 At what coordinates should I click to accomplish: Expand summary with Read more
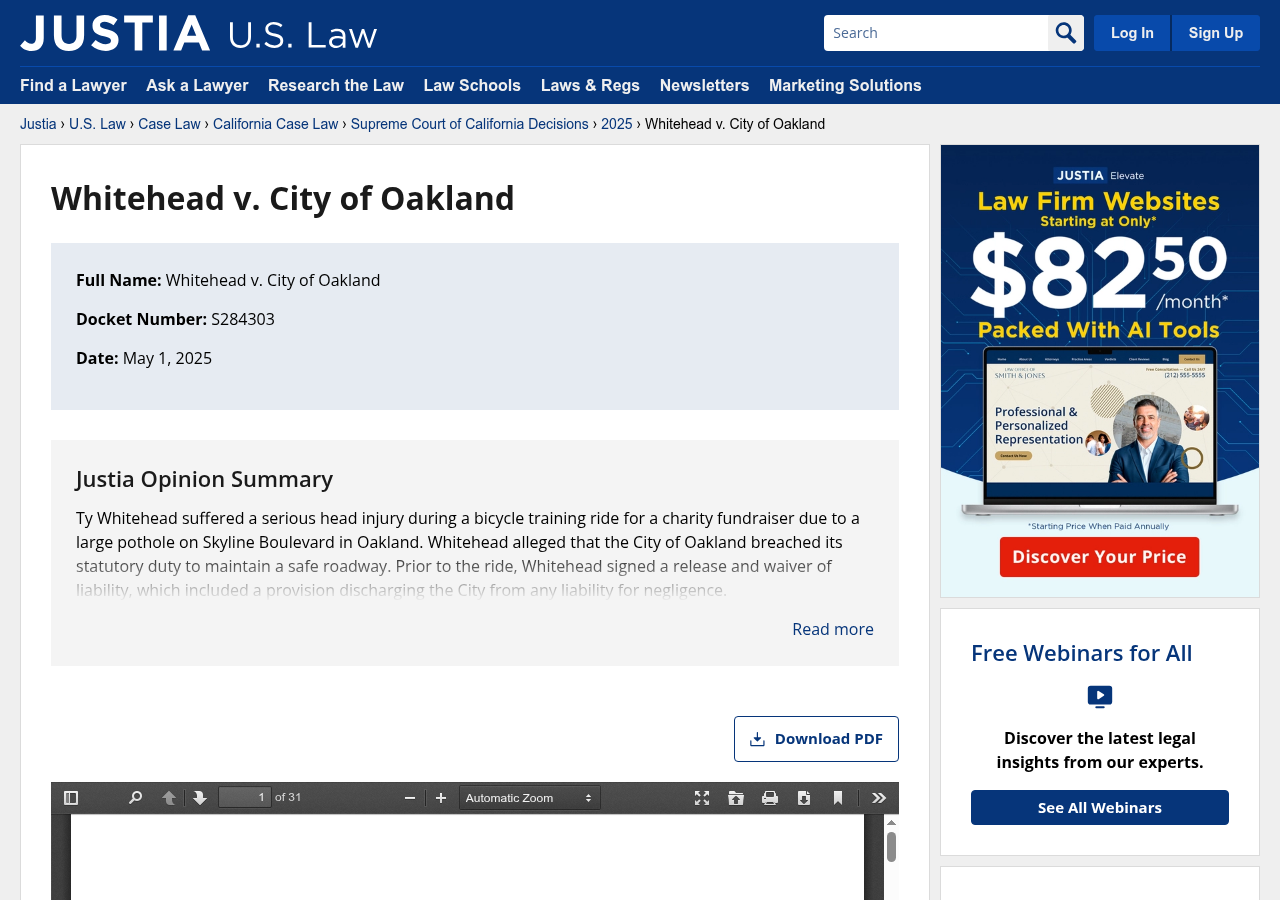(833, 629)
